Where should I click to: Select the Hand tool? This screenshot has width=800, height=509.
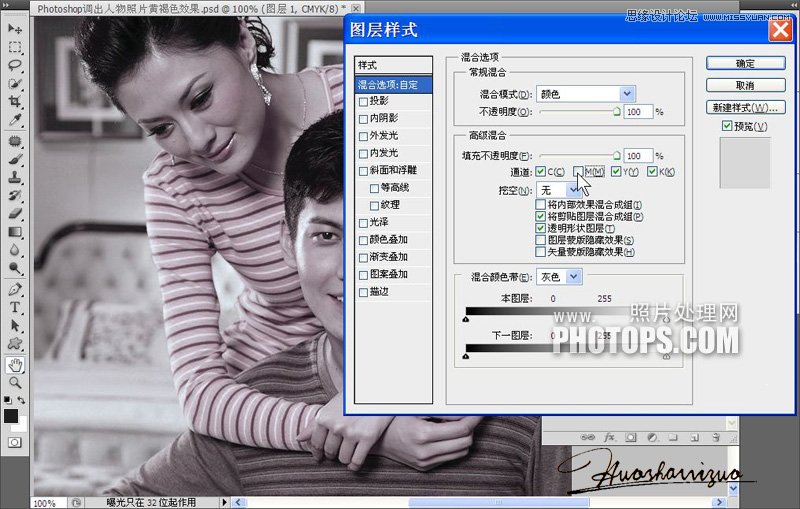[x=15, y=365]
